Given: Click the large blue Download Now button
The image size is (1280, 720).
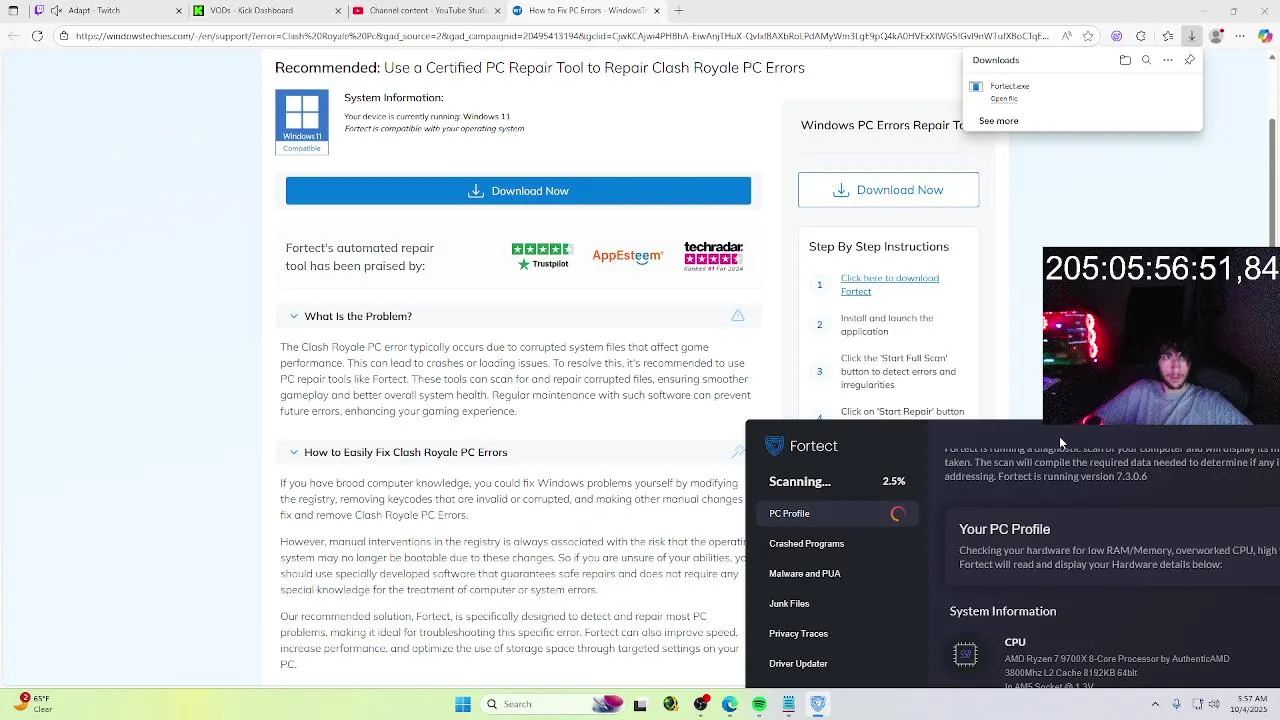Looking at the screenshot, I should [518, 191].
